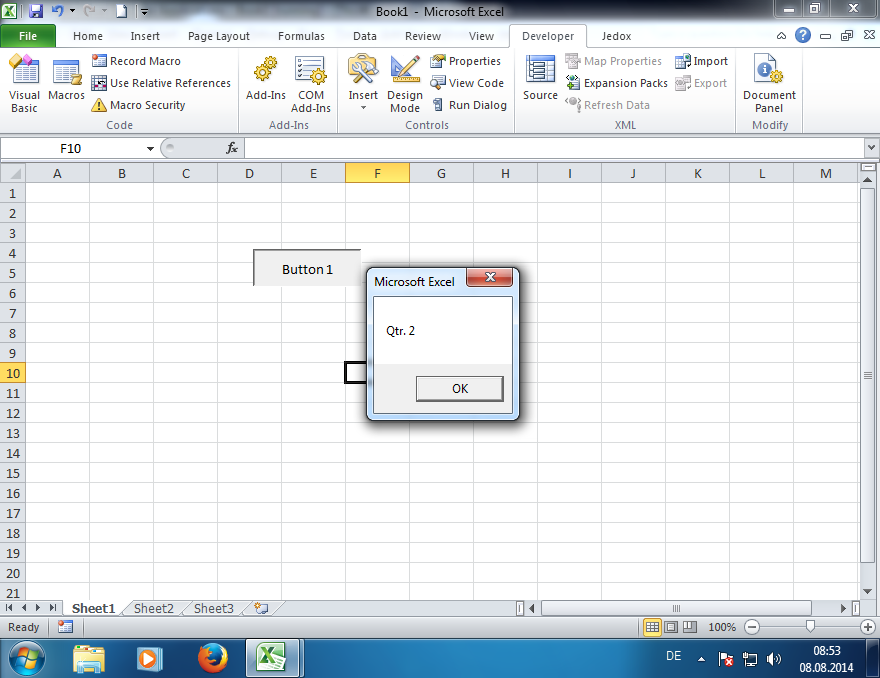Image resolution: width=880 pixels, height=678 pixels.
Task: Switch to Page Break Preview
Action: click(x=690, y=627)
